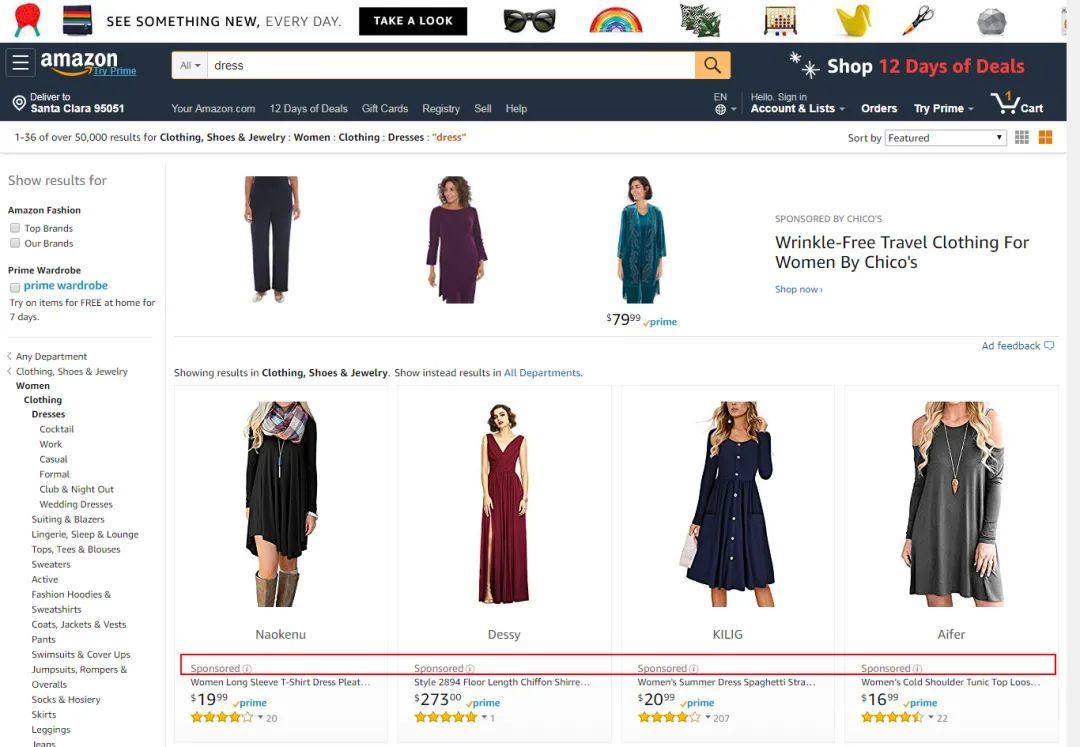Select Casual dresses category
Screen dimensions: 1080x747
[x=53, y=459]
